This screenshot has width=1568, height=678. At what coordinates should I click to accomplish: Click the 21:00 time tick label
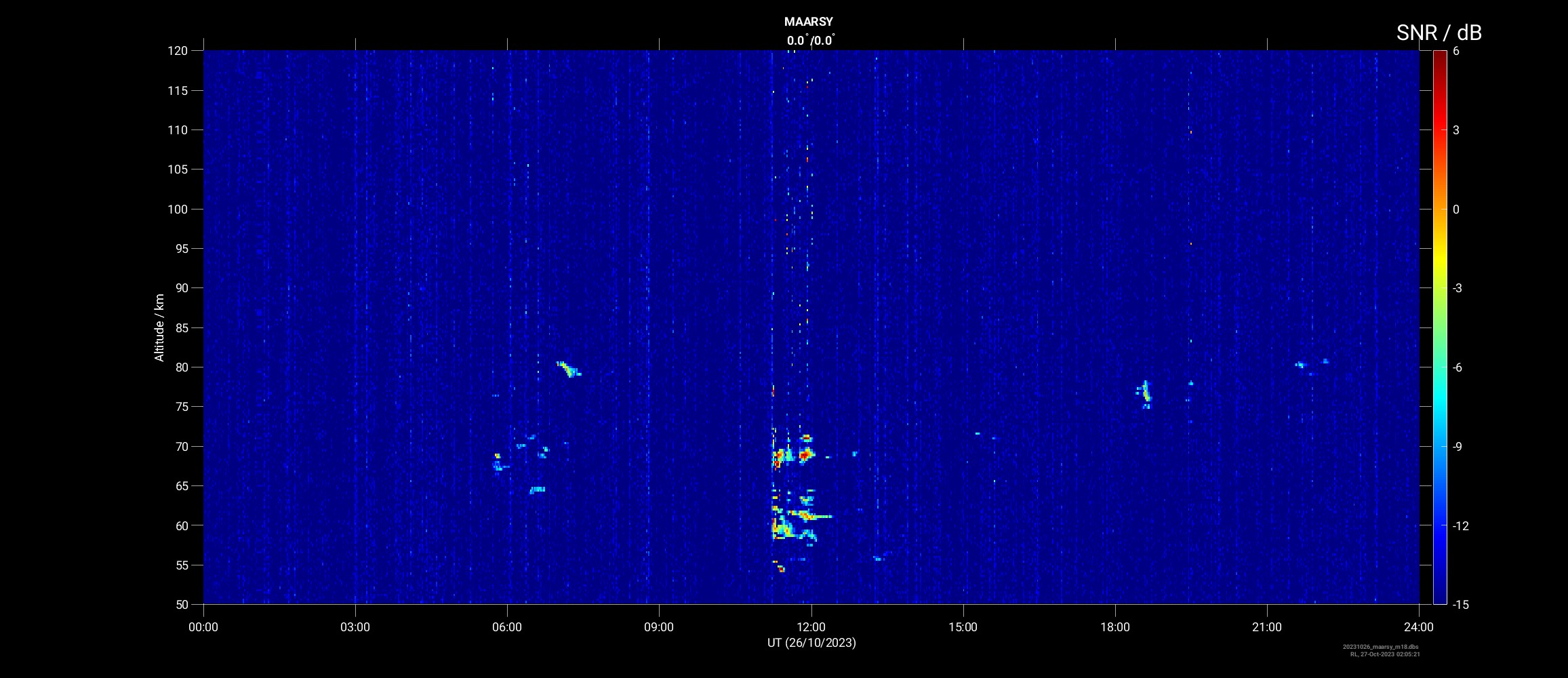coord(1267,627)
